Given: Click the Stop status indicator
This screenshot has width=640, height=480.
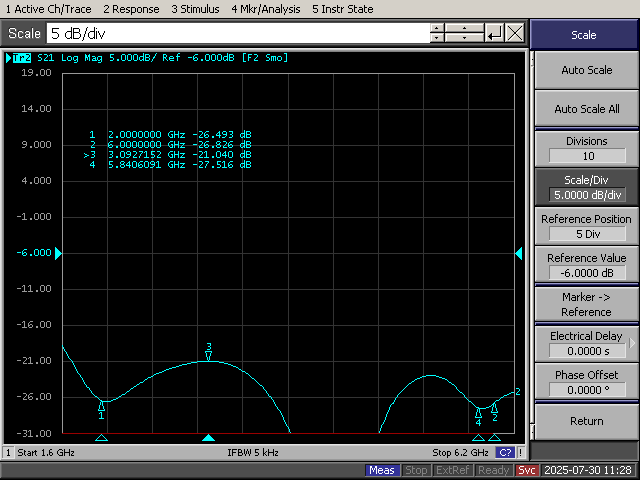Looking at the screenshot, I should point(416,470).
